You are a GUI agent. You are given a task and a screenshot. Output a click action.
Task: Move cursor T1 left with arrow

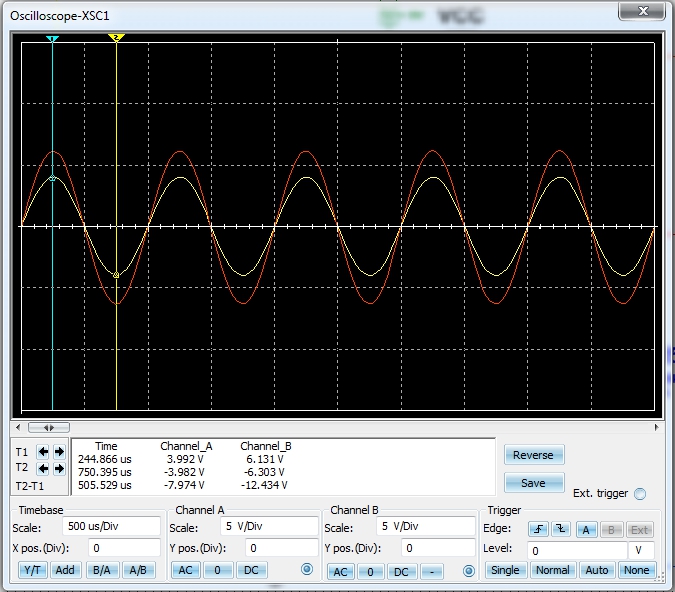coord(43,451)
